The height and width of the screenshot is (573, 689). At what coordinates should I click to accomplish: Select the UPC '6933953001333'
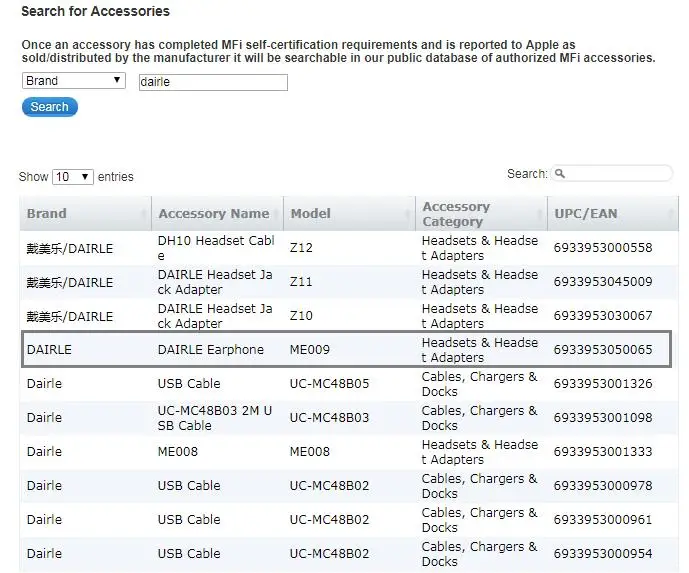pos(603,452)
